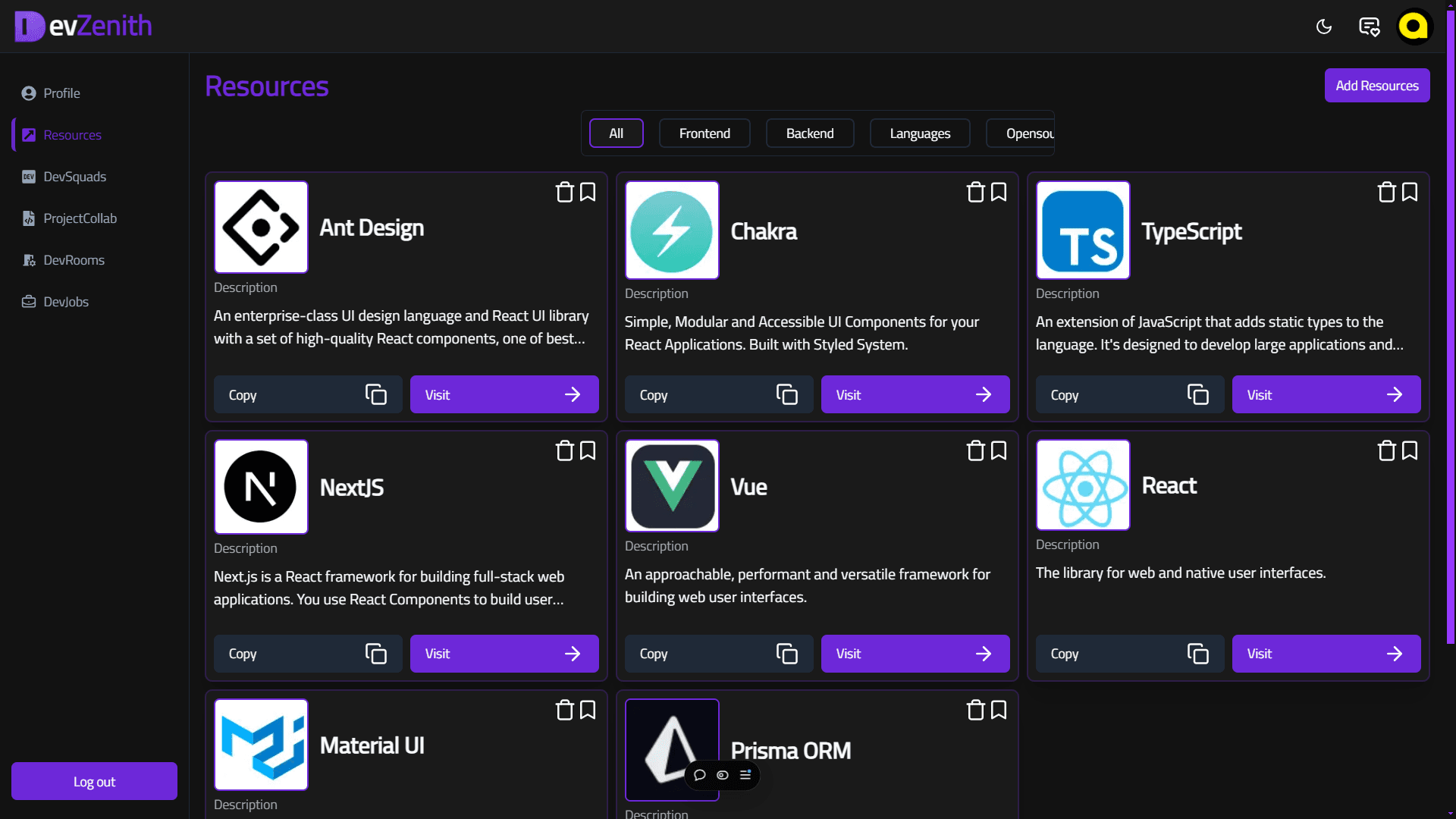
Task: Filter resources by Frontend
Action: coord(704,133)
